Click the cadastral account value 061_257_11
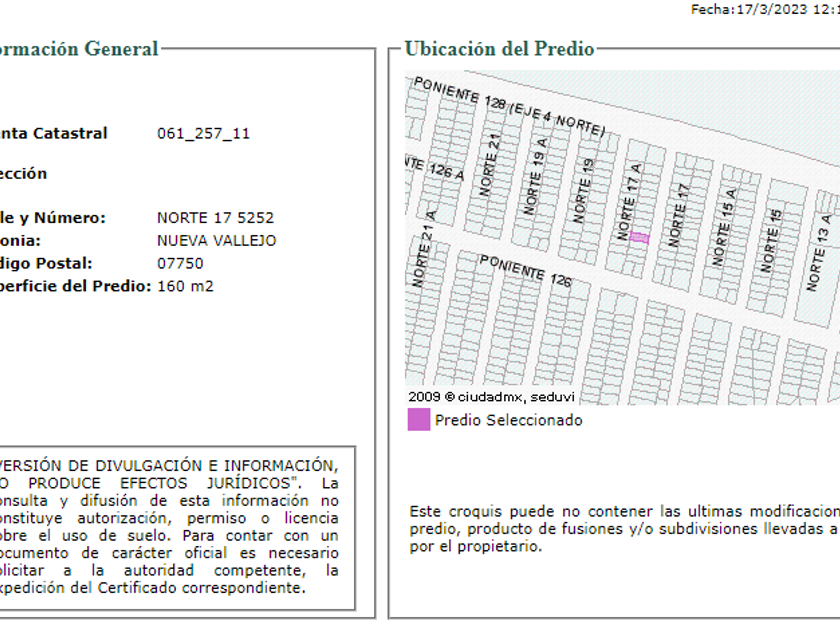The width and height of the screenshot is (840, 630). click(204, 133)
